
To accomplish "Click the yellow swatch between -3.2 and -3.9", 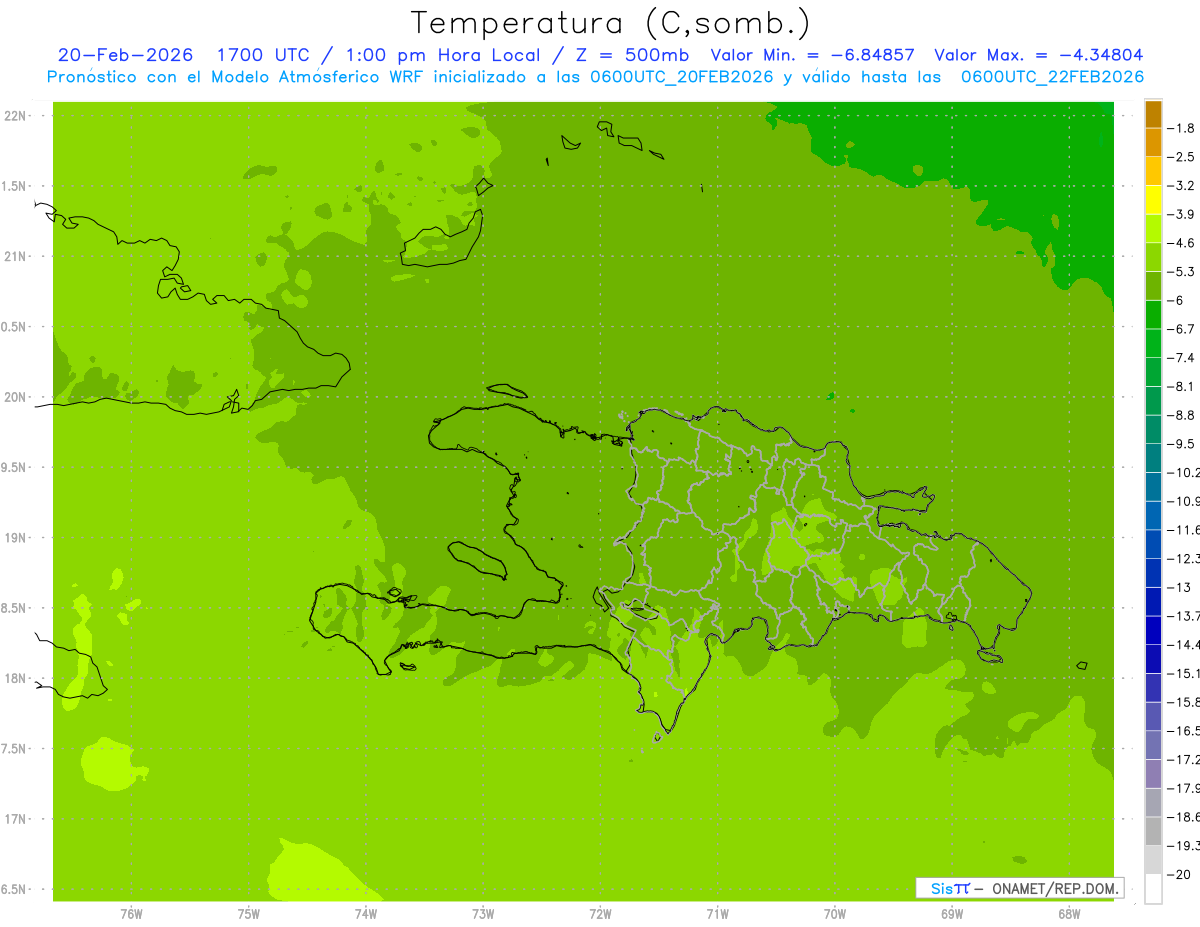I will tap(1153, 200).
